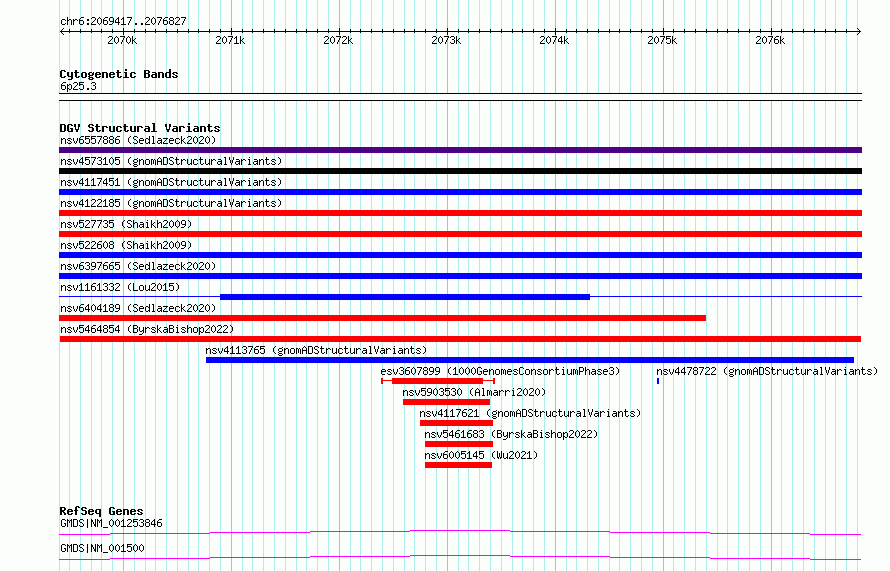Click the blue nsv522608 variant bar
The image size is (890, 571).
click(x=460, y=255)
